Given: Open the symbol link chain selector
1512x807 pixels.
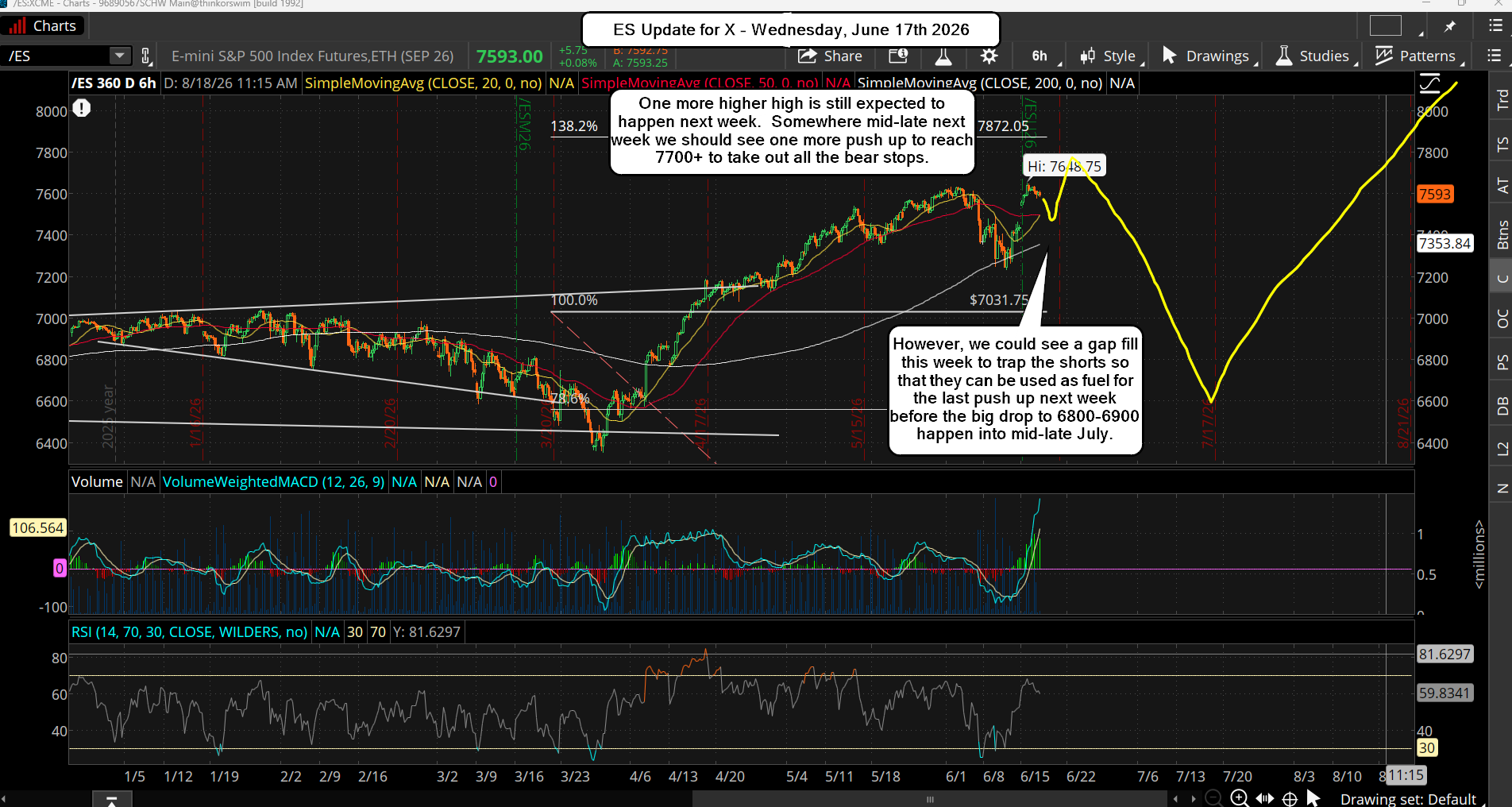Looking at the screenshot, I should pos(145,56).
